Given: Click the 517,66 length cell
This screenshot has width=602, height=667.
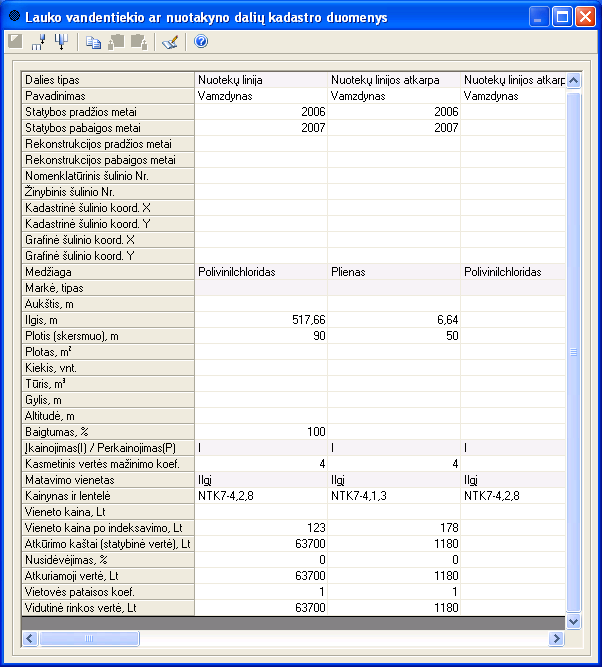Looking at the screenshot, I should click(261, 320).
